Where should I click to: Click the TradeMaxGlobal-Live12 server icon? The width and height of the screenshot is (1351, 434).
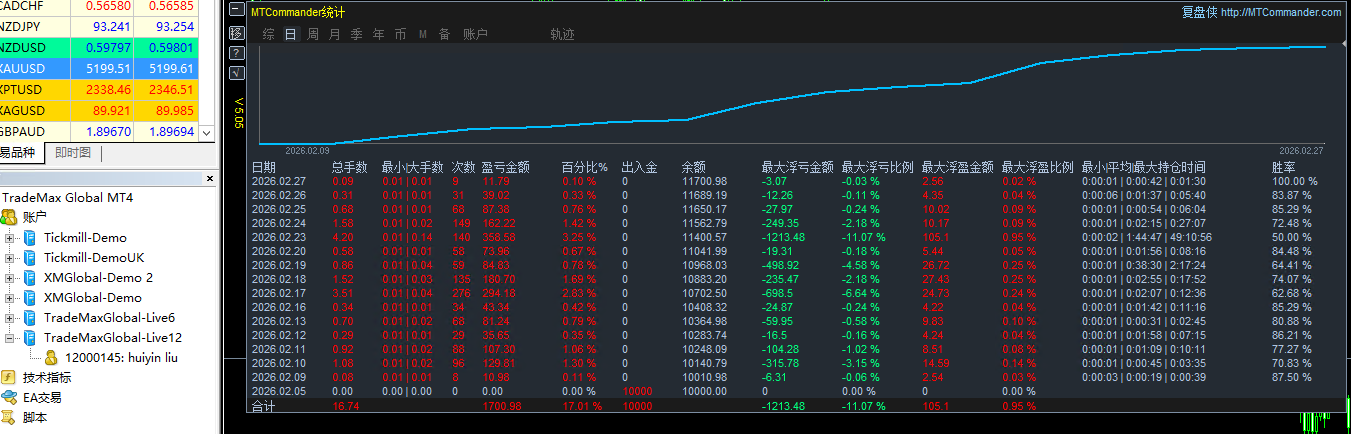[31, 337]
